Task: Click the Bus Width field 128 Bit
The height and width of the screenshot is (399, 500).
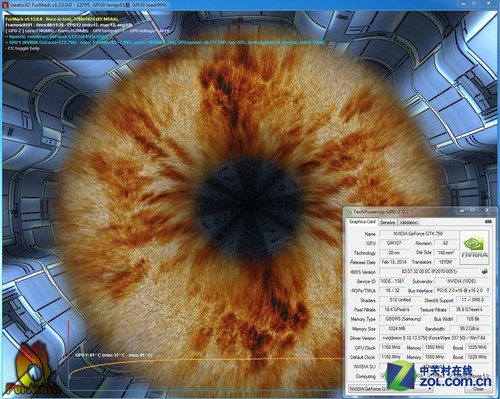Action: point(472,319)
